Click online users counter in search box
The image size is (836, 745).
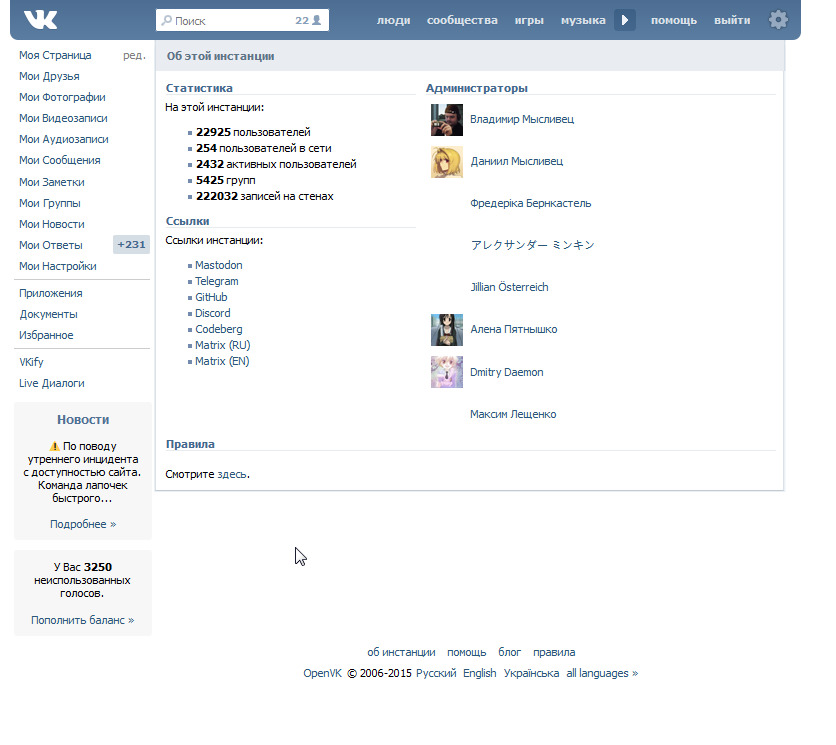[308, 20]
